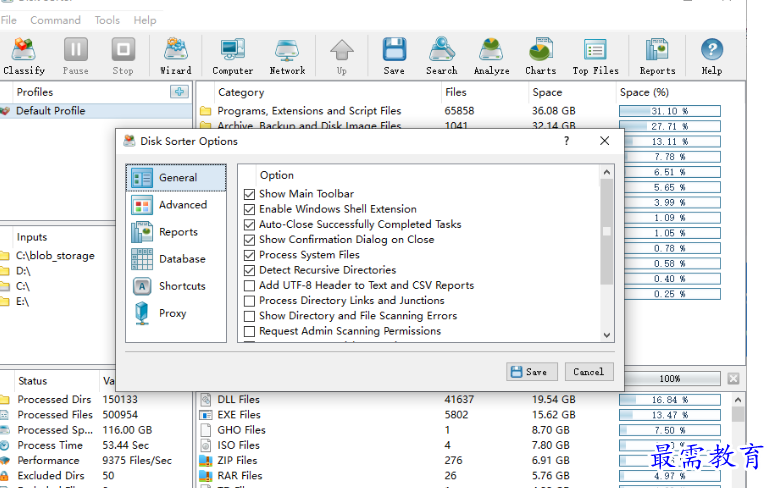Screen dimensions: 772x488
Task: Open the Command menu
Action: click(55, 20)
